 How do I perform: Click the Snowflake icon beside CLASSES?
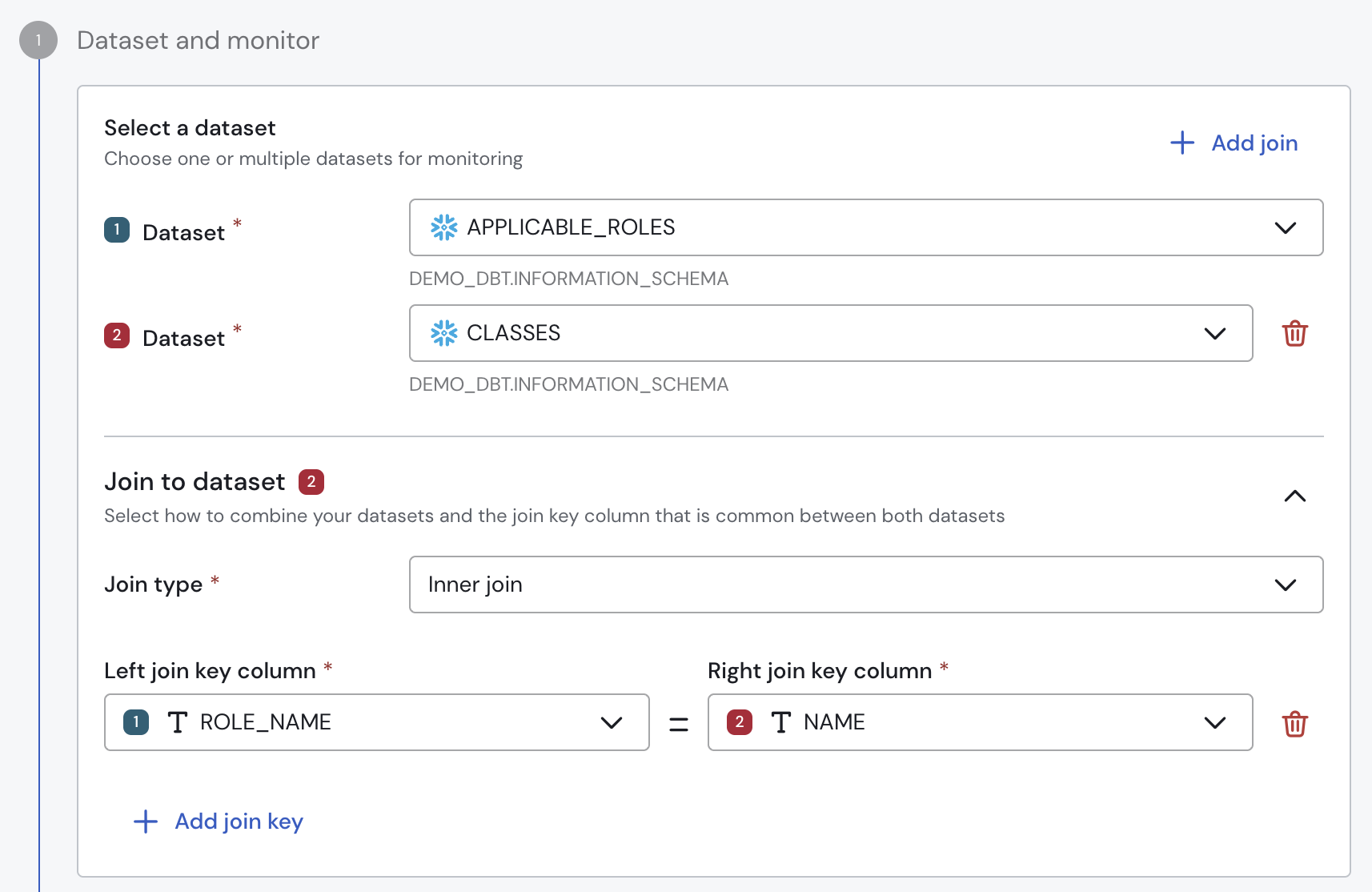443,333
